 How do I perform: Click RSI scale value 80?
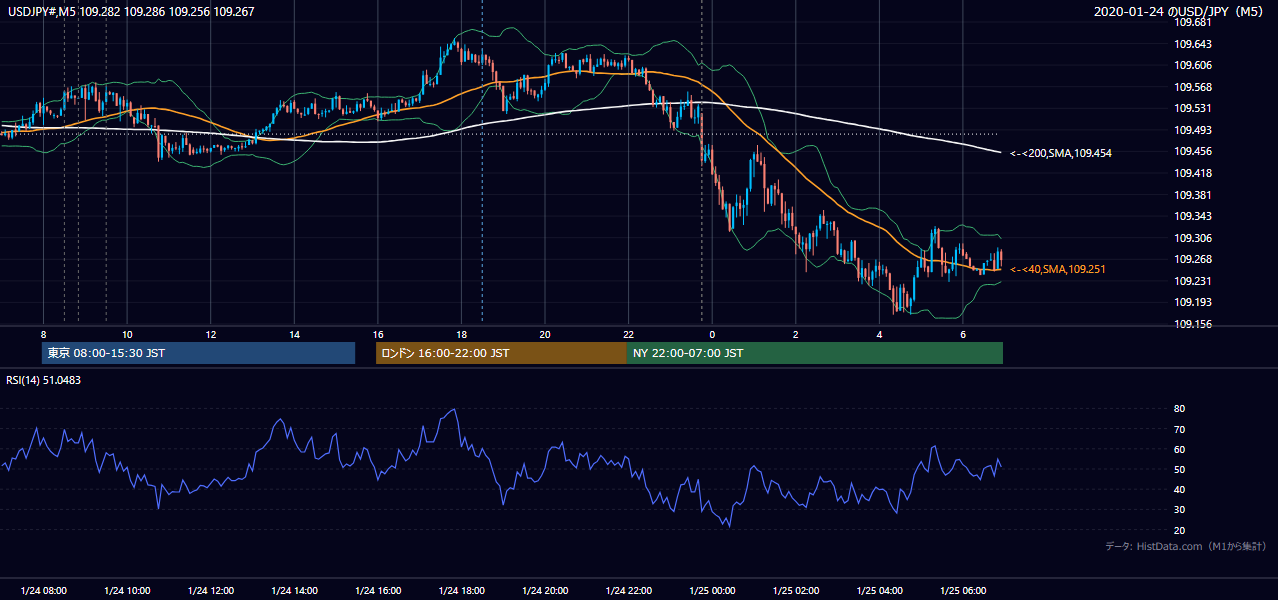tap(1180, 409)
